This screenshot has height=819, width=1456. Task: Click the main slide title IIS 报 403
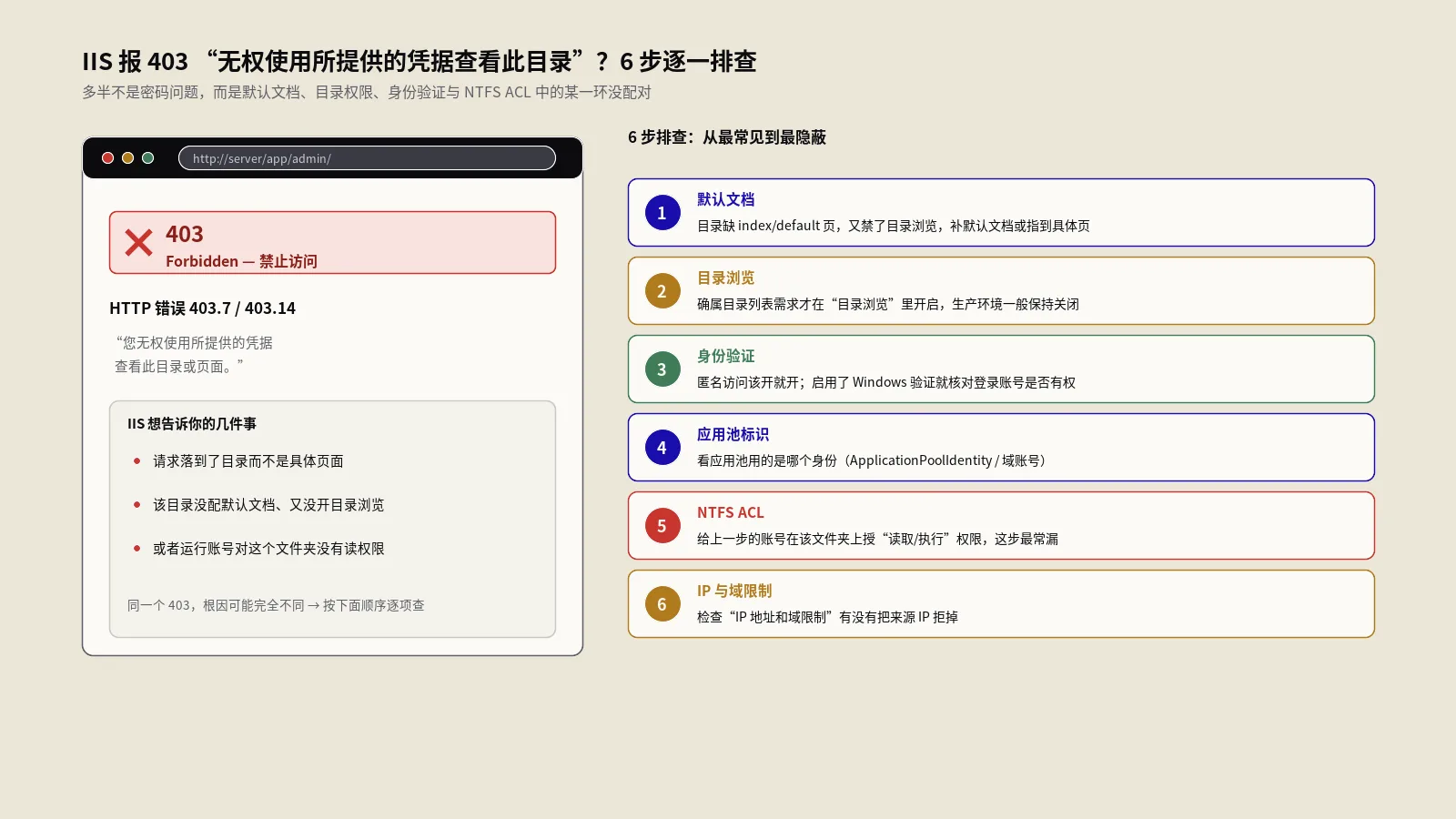pos(420,61)
